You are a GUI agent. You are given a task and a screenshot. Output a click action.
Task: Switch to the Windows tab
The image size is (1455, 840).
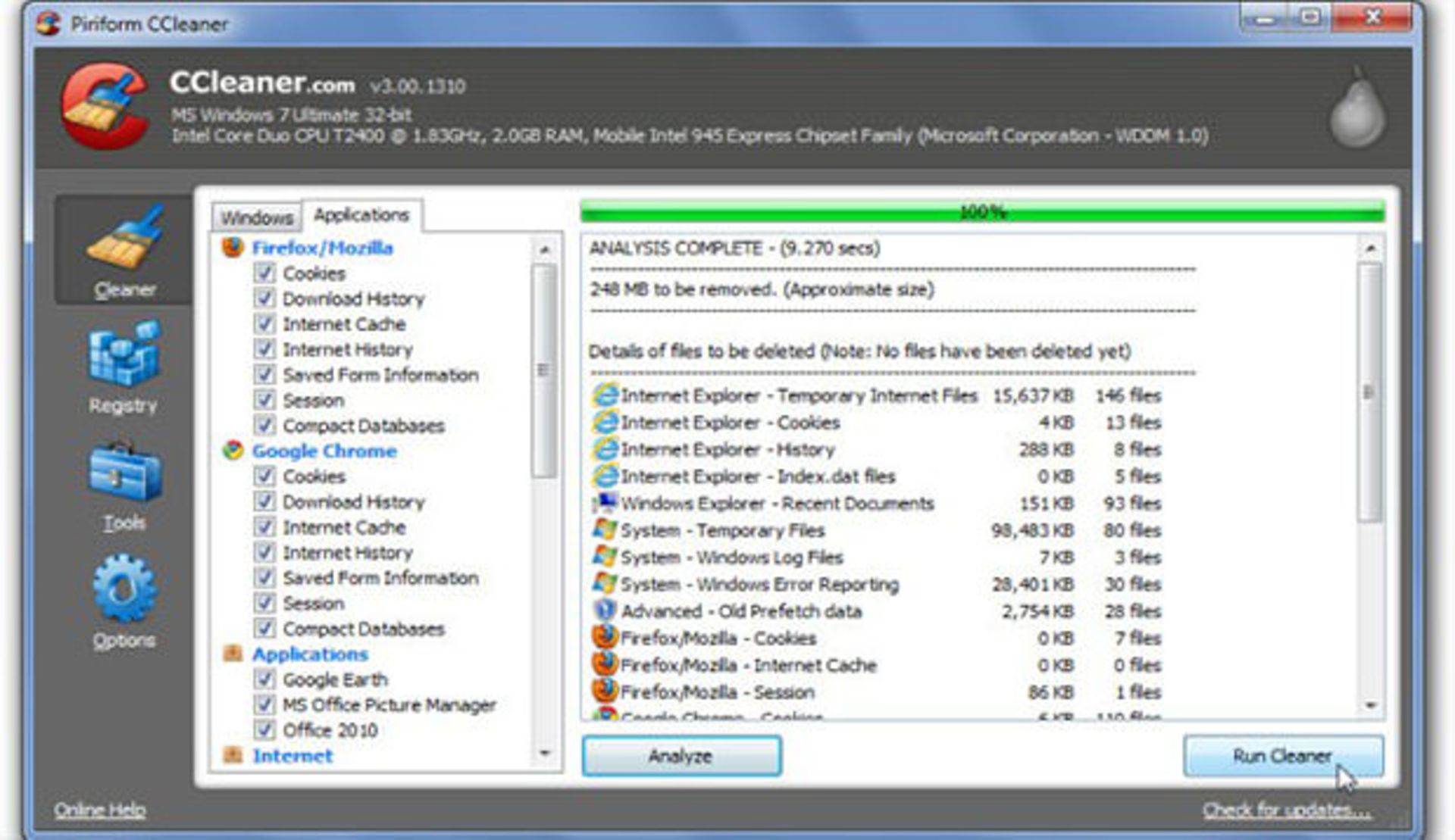click(257, 217)
